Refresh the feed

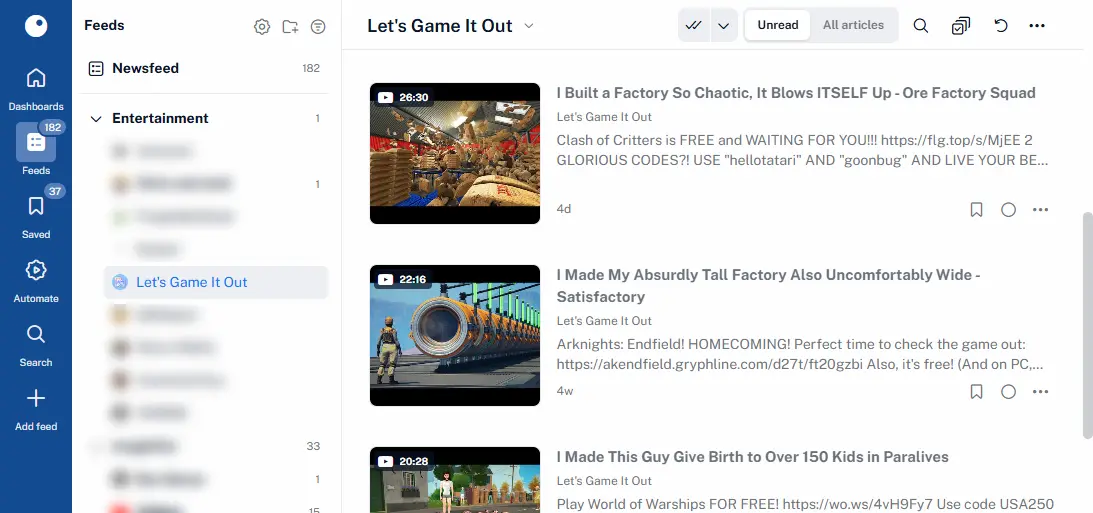[1001, 26]
